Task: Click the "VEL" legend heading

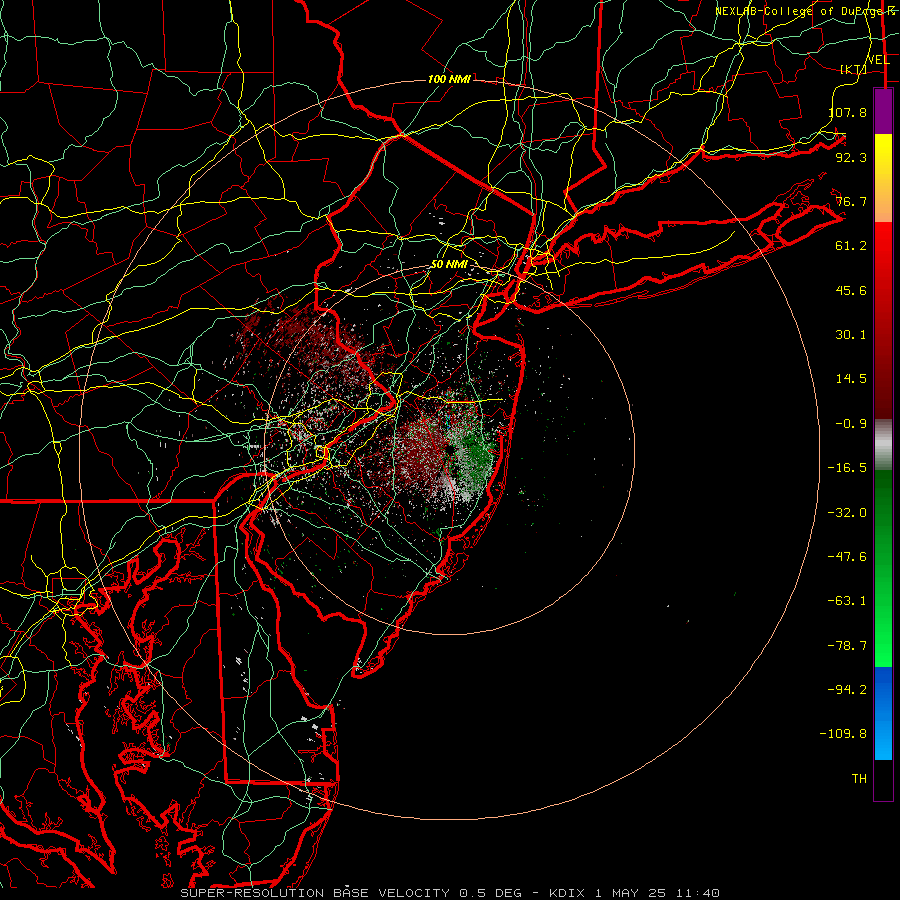Action: [x=878, y=60]
